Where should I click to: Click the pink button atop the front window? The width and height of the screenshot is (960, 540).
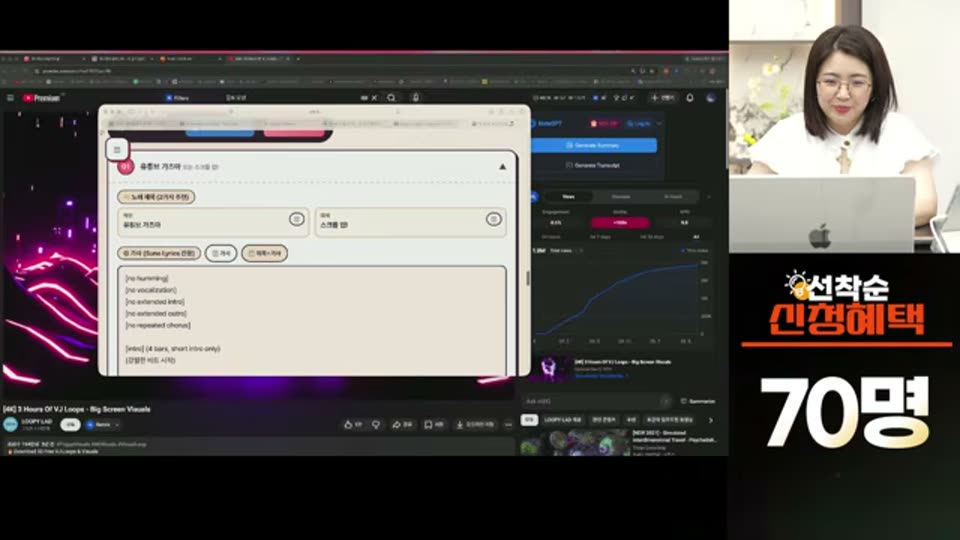294,132
